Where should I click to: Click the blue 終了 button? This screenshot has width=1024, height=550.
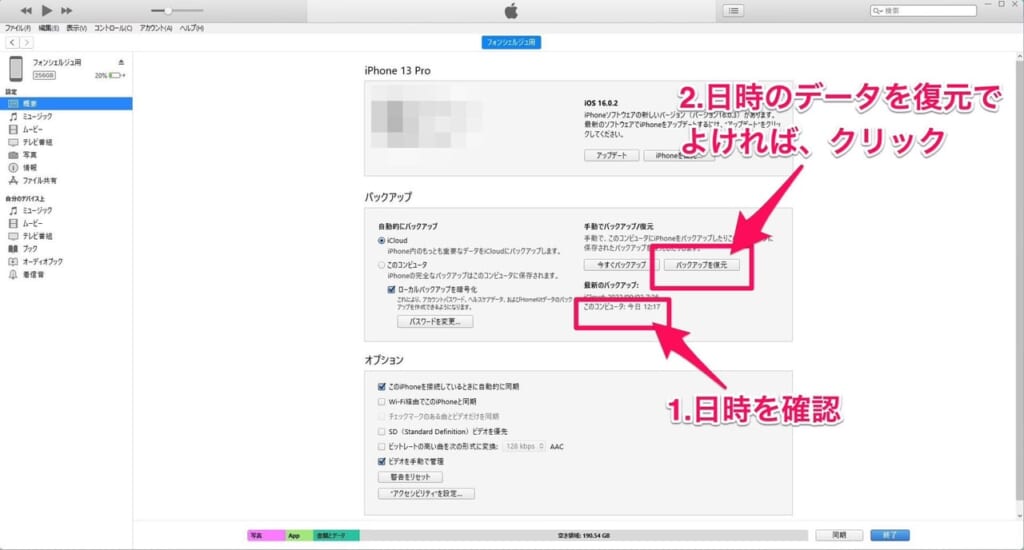coord(890,535)
